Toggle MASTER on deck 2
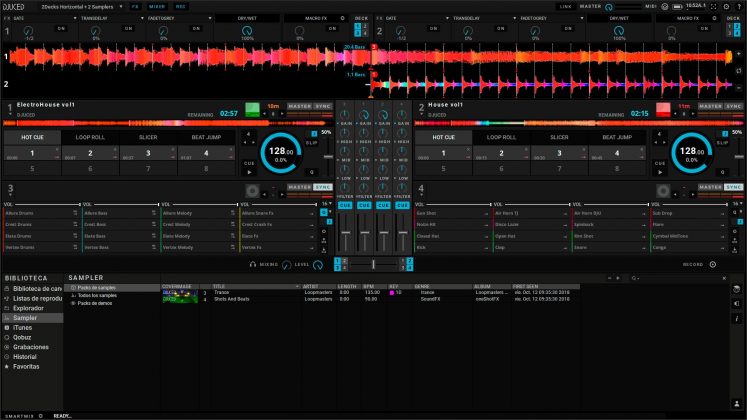 [x=710, y=106]
